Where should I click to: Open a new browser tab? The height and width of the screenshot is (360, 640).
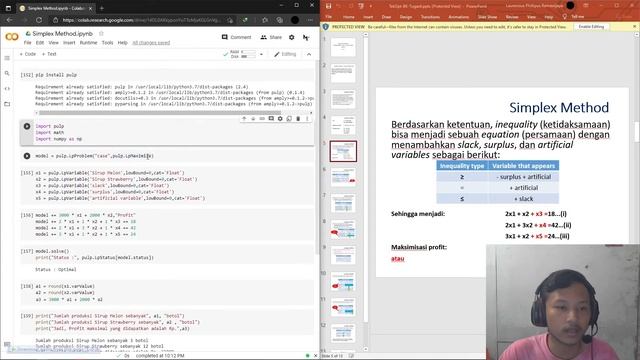102,8
